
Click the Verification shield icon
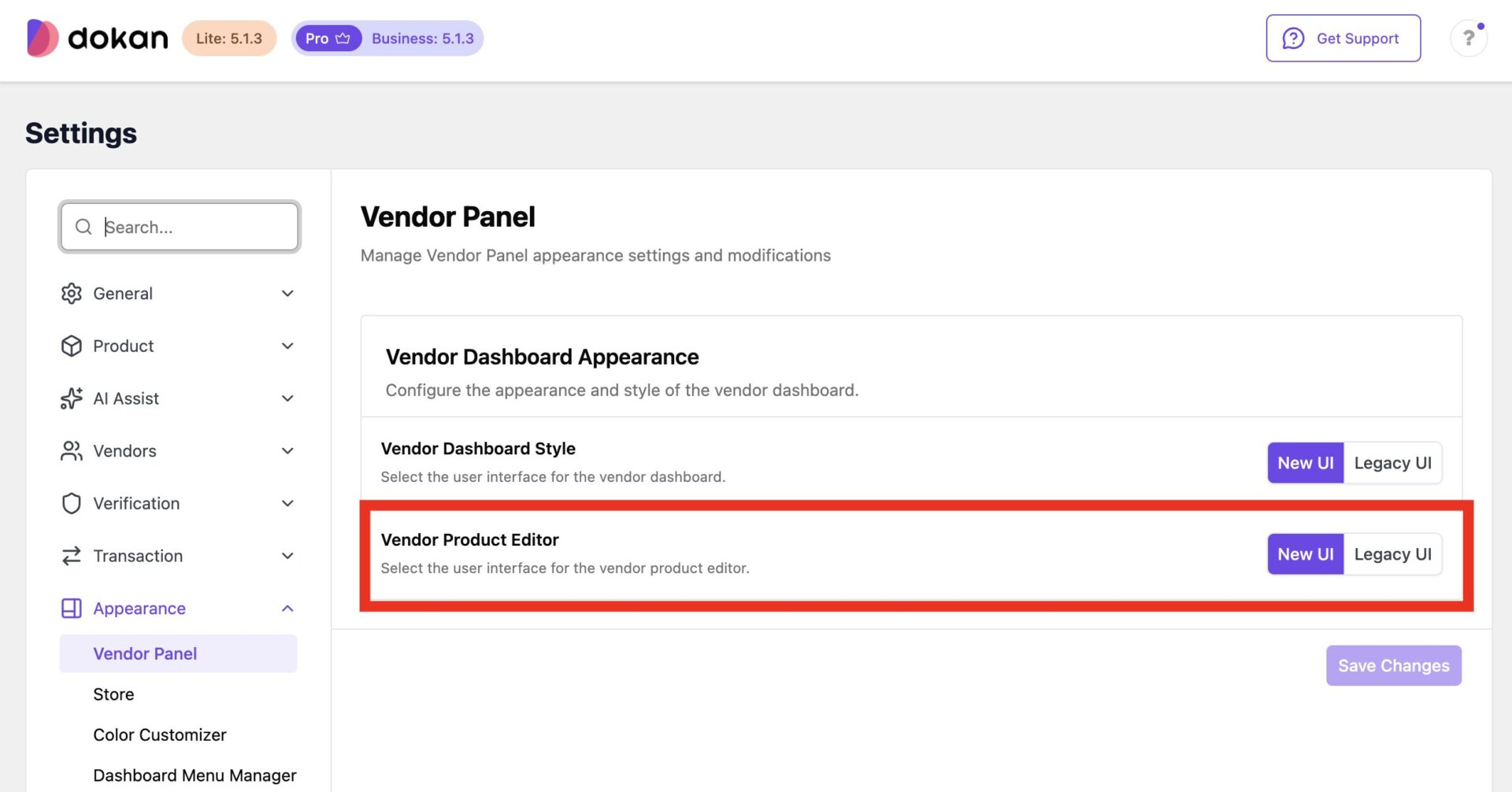click(72, 504)
